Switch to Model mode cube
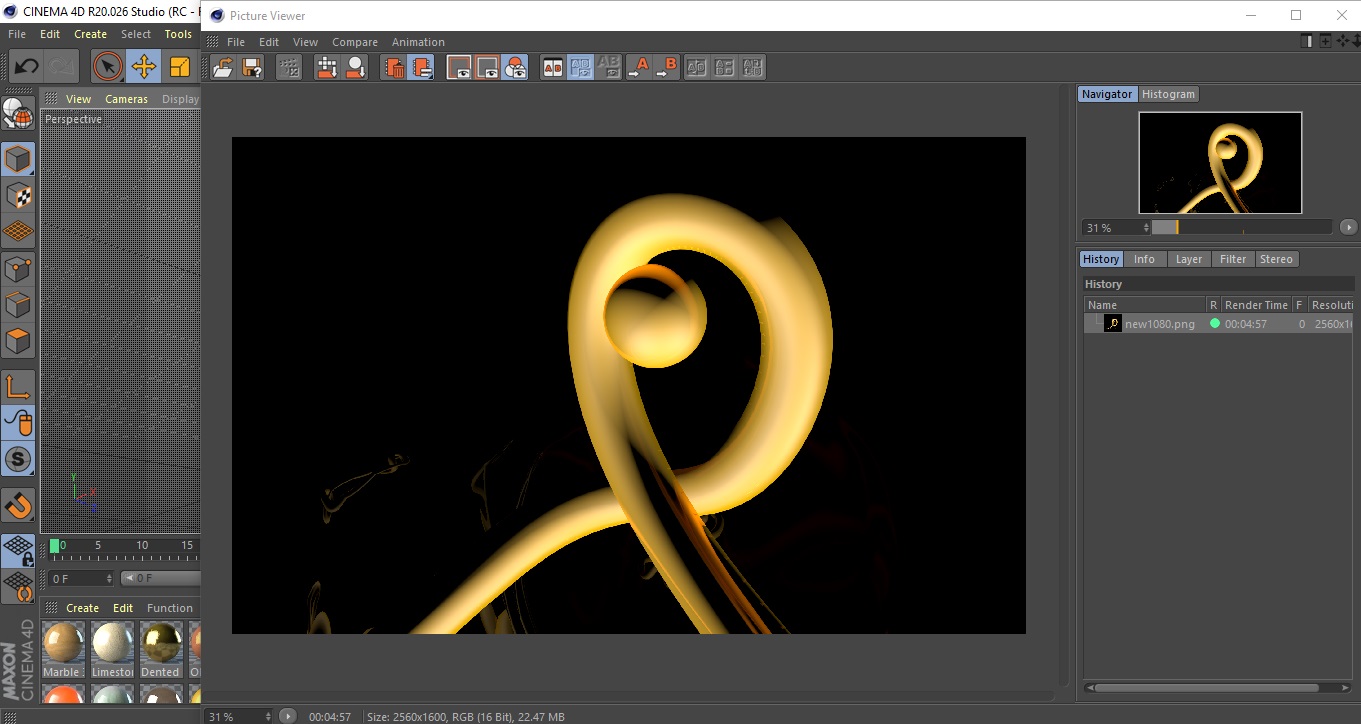This screenshot has width=1361, height=724. tap(18, 159)
